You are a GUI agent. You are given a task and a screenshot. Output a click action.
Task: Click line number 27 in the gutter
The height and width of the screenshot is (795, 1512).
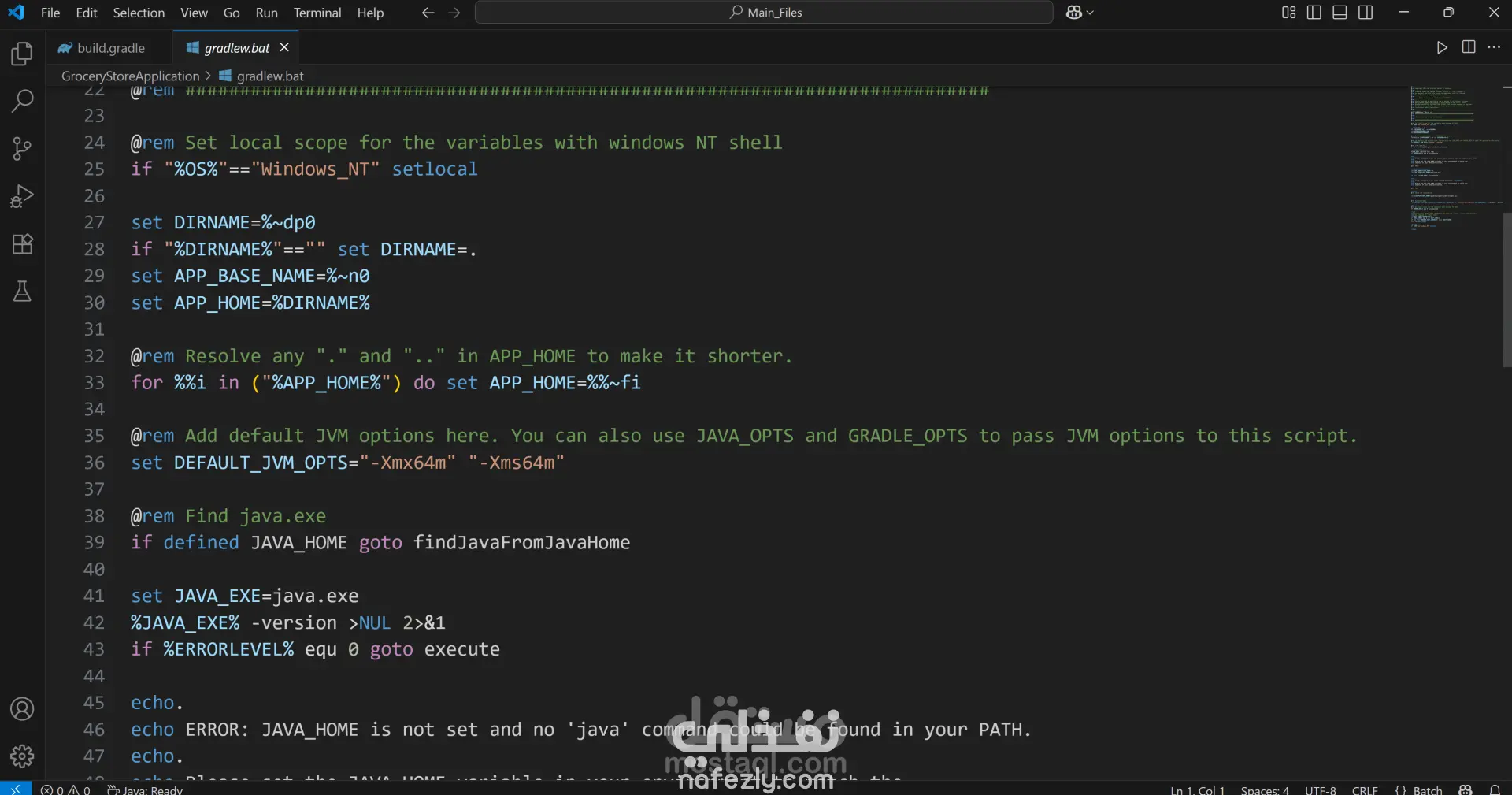94,222
